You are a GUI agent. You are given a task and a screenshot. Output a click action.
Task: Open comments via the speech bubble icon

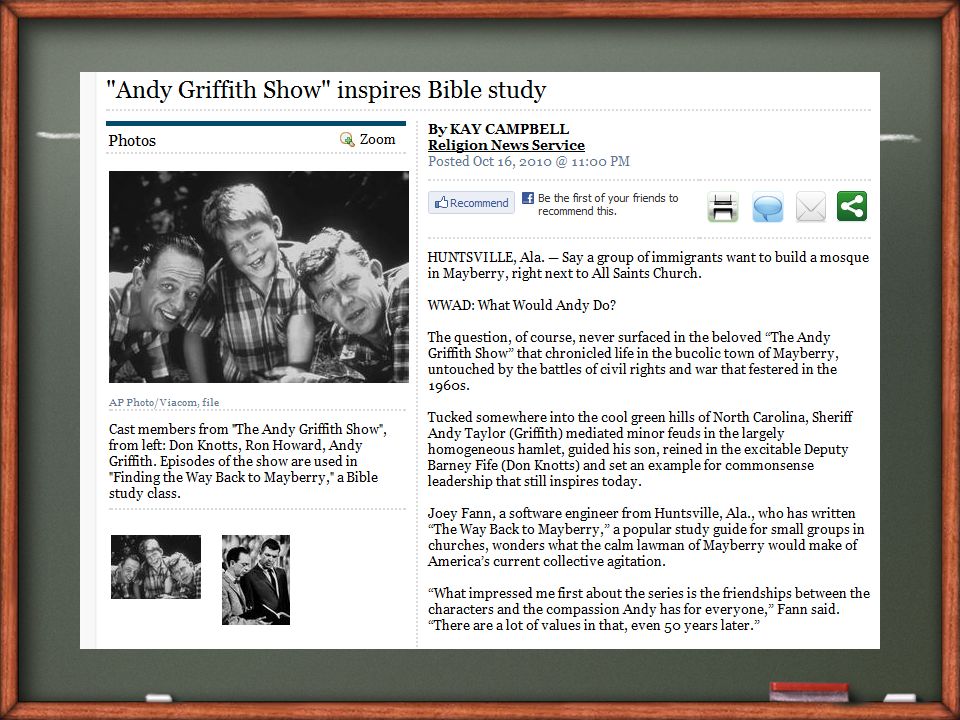click(767, 207)
